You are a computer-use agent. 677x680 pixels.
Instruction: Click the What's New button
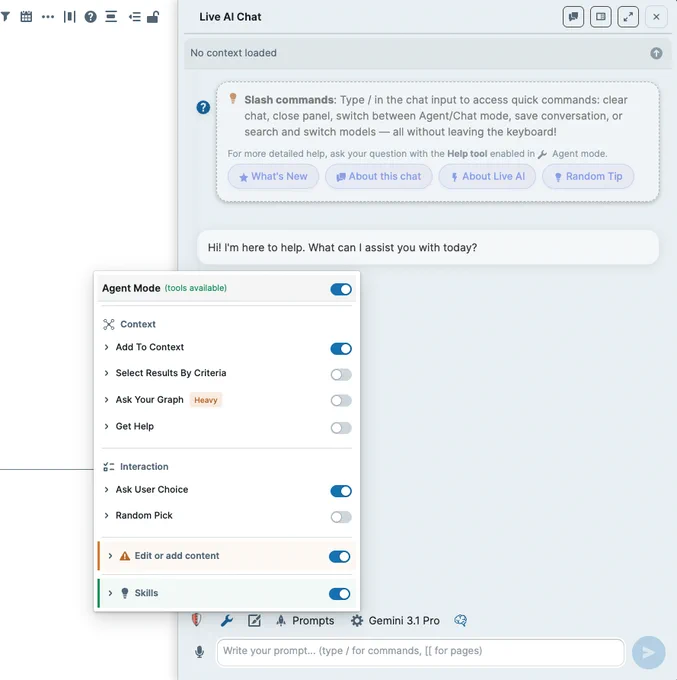click(x=273, y=177)
